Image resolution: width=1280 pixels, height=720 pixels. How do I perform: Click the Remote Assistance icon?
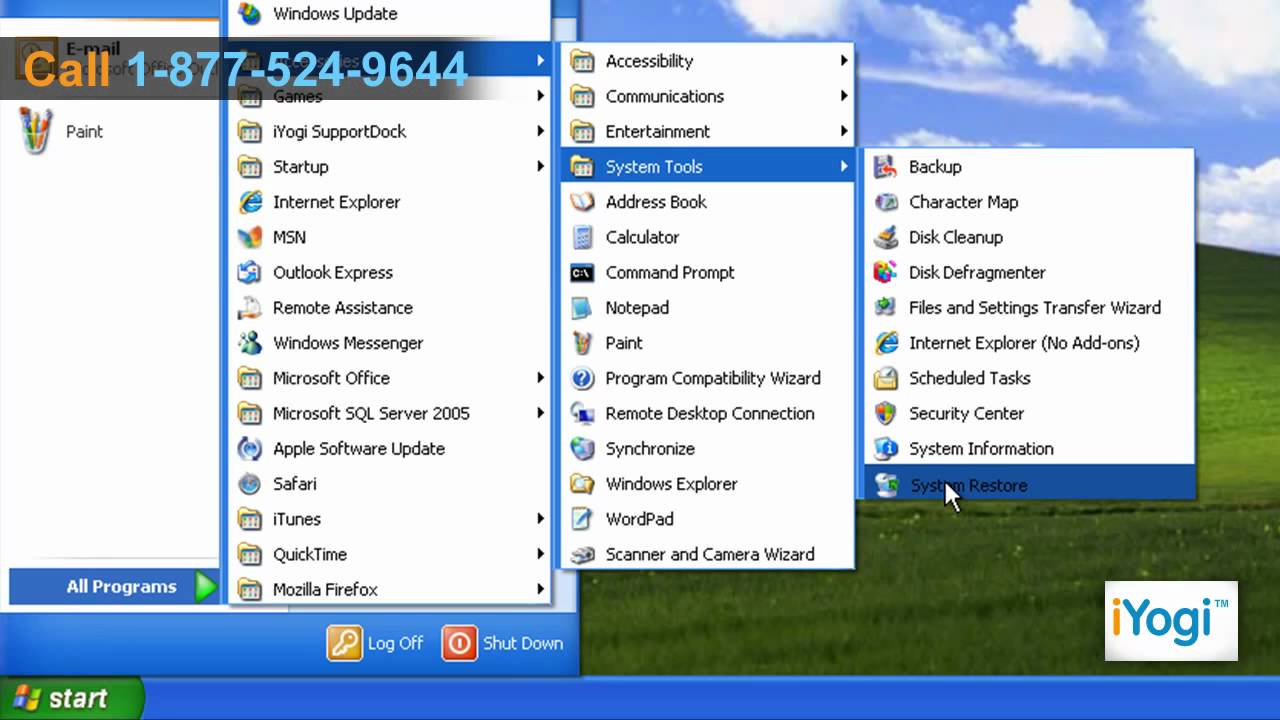250,307
